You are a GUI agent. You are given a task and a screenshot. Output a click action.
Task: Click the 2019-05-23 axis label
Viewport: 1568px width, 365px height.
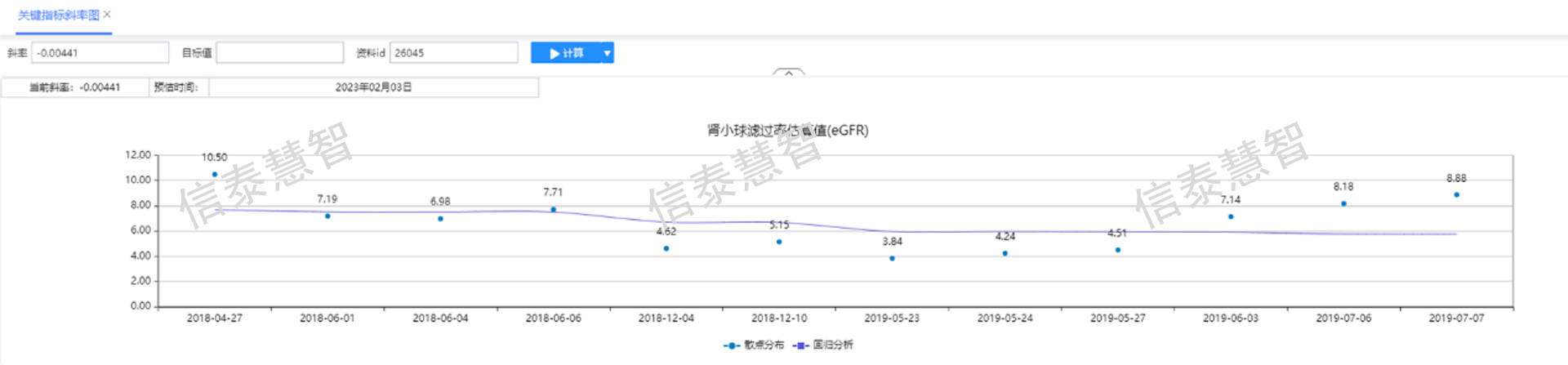point(892,318)
